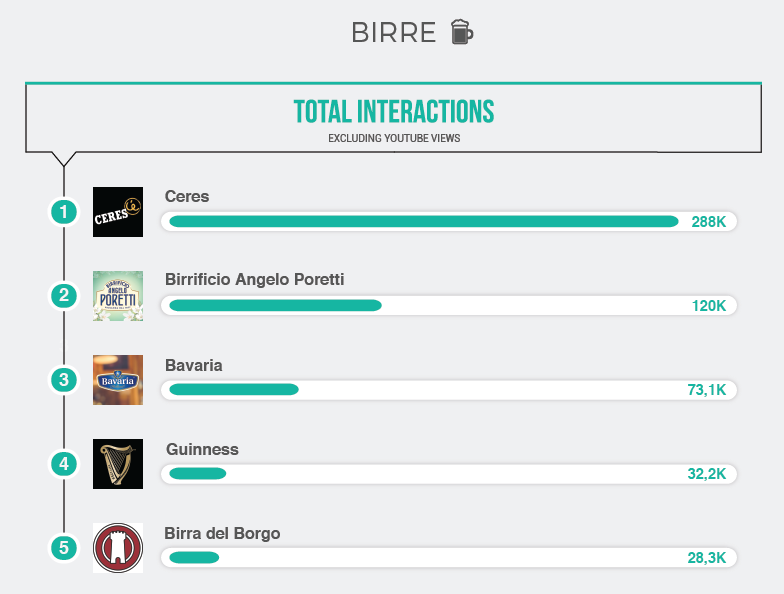
Task: Open the Guinness harp logo
Action: pyautogui.click(x=118, y=464)
